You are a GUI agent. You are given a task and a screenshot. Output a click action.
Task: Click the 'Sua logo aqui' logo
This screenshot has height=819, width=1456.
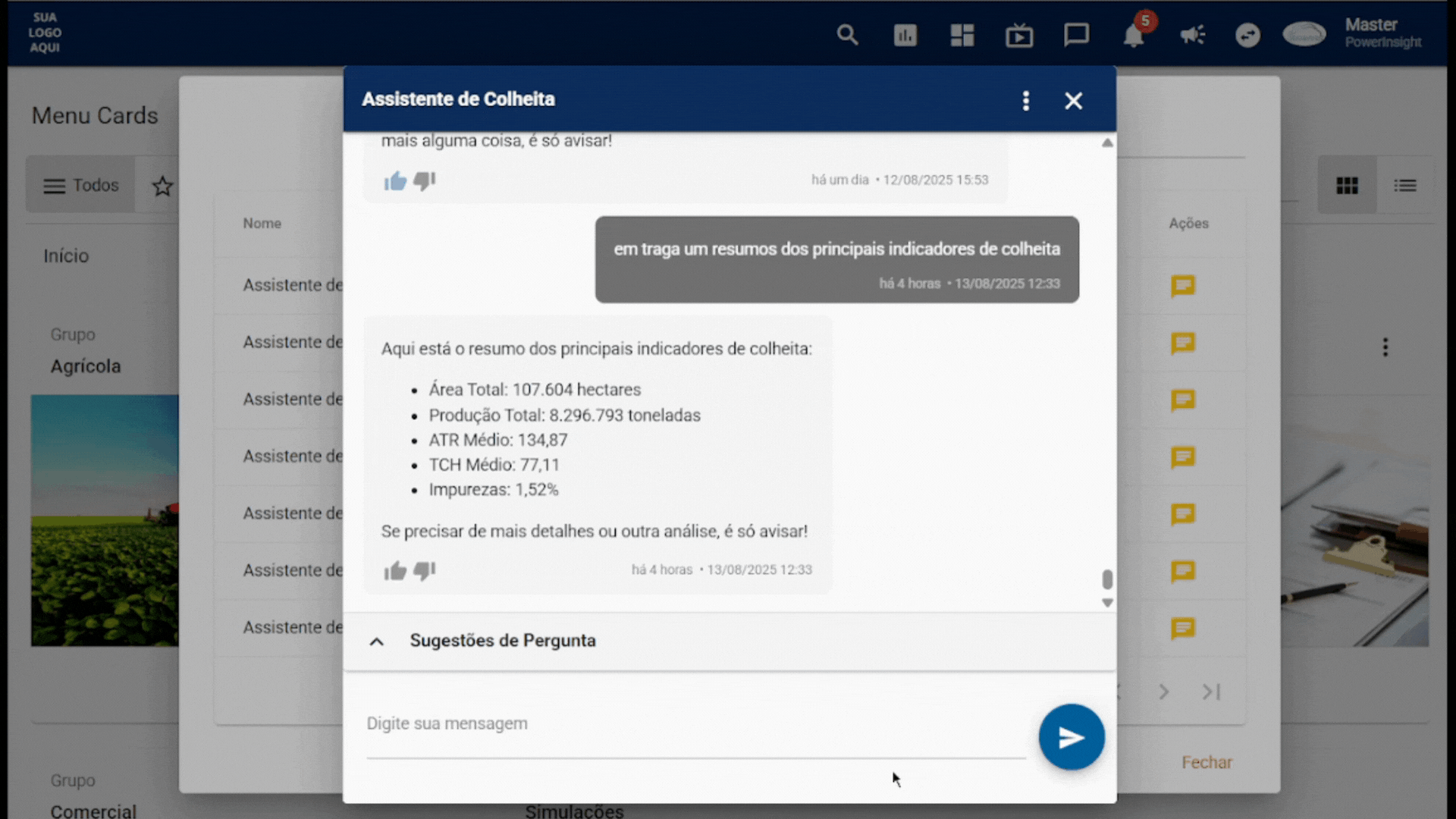click(45, 33)
